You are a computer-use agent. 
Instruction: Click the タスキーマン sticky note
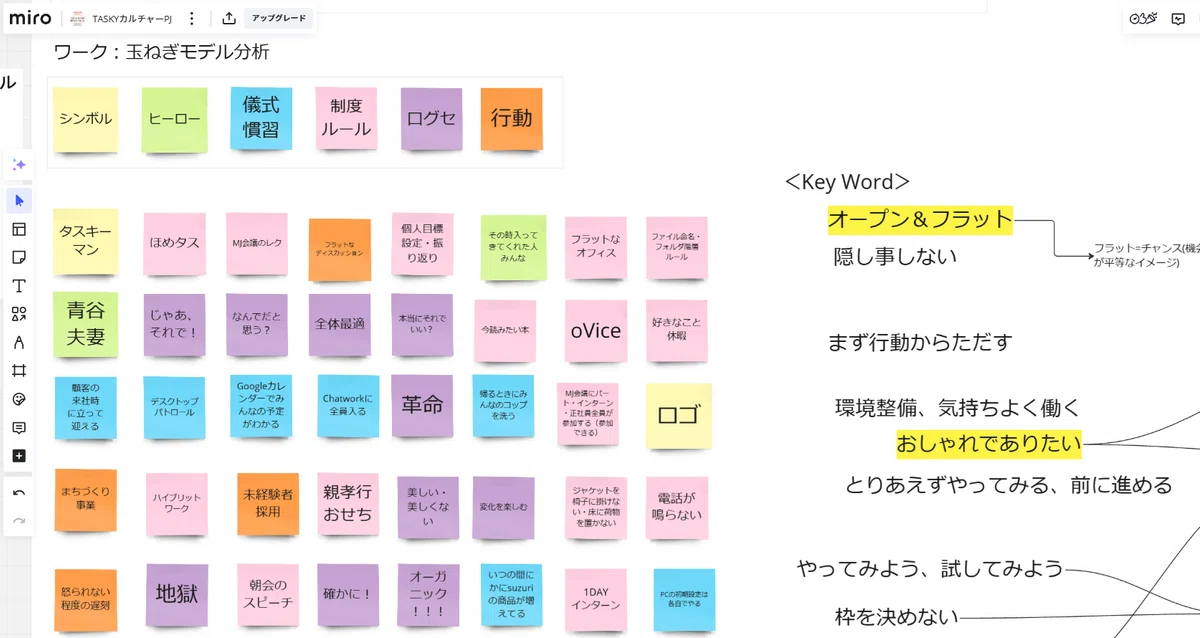point(86,242)
